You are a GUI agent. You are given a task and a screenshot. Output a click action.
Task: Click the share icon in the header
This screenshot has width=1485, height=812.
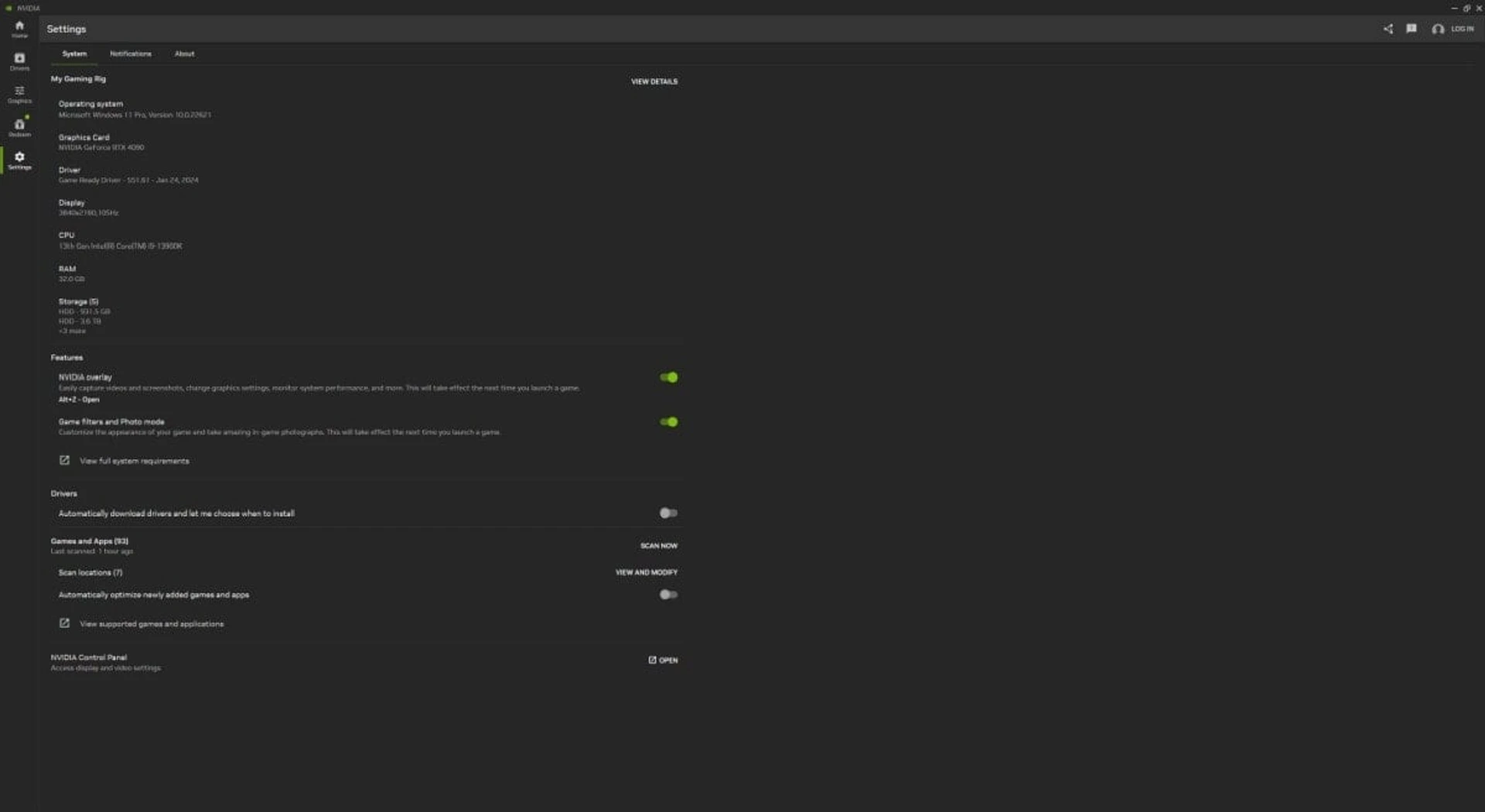pyautogui.click(x=1388, y=29)
